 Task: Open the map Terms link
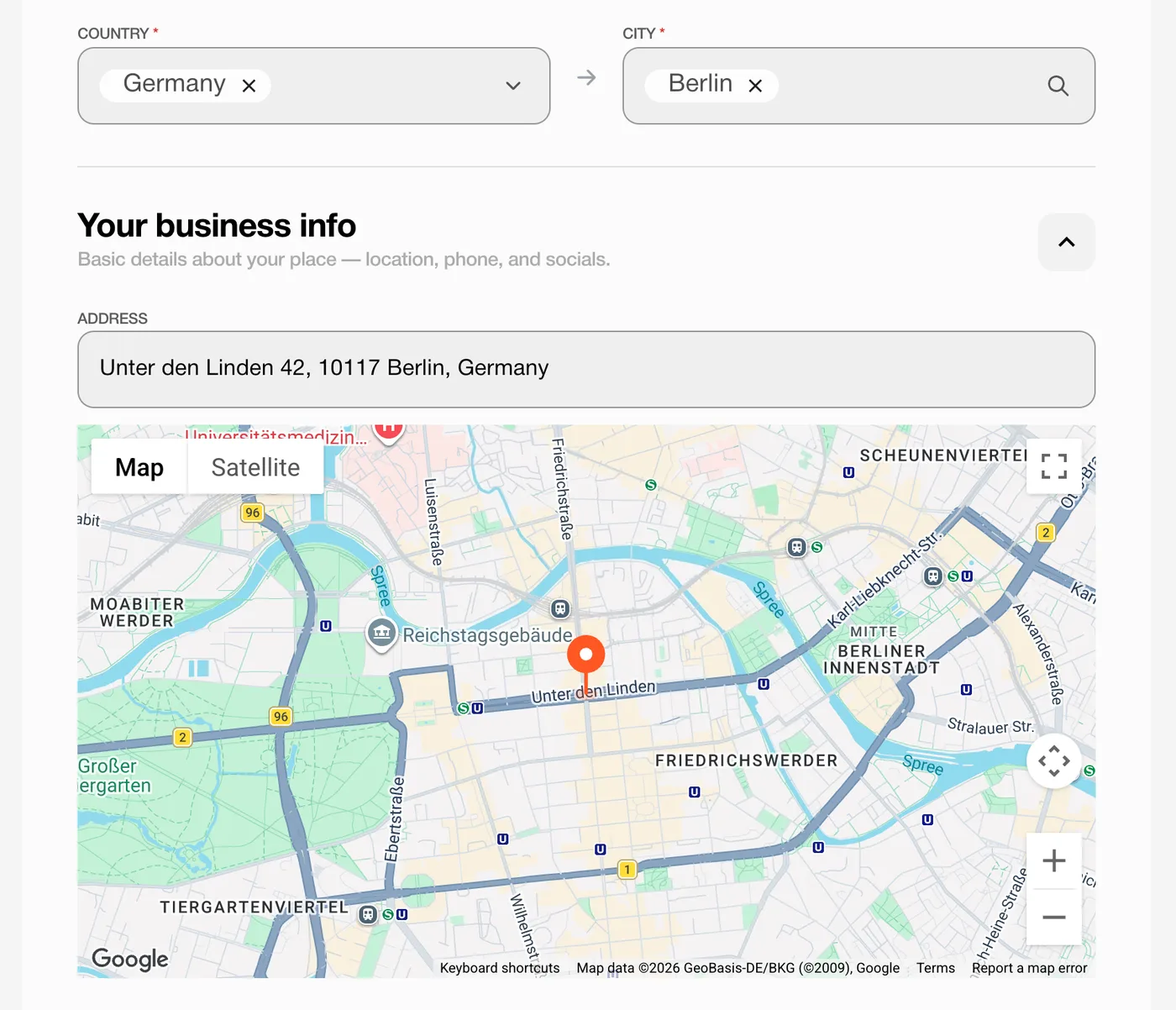(936, 968)
